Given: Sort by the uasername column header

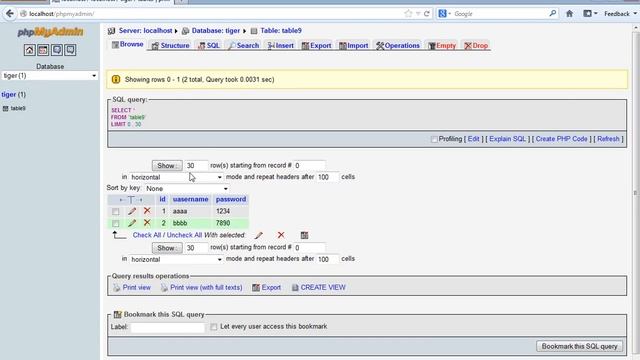Looking at the screenshot, I should tap(190, 199).
